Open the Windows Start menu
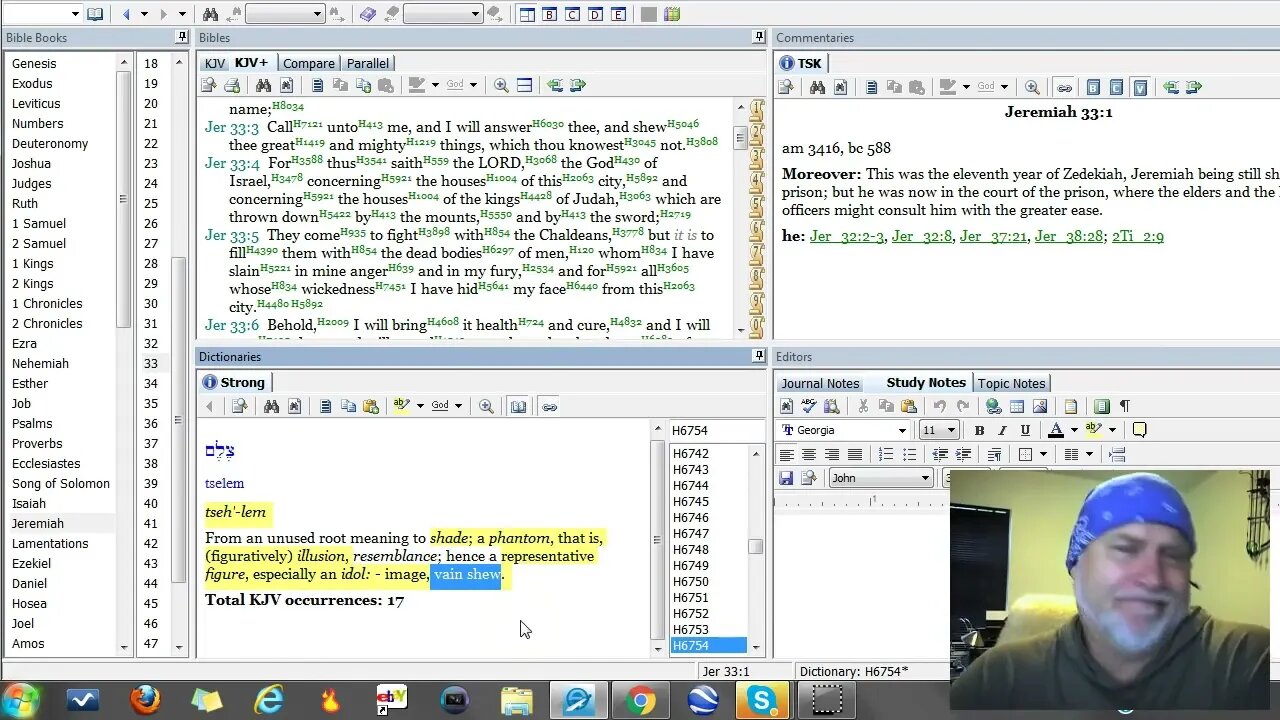 (x=18, y=700)
